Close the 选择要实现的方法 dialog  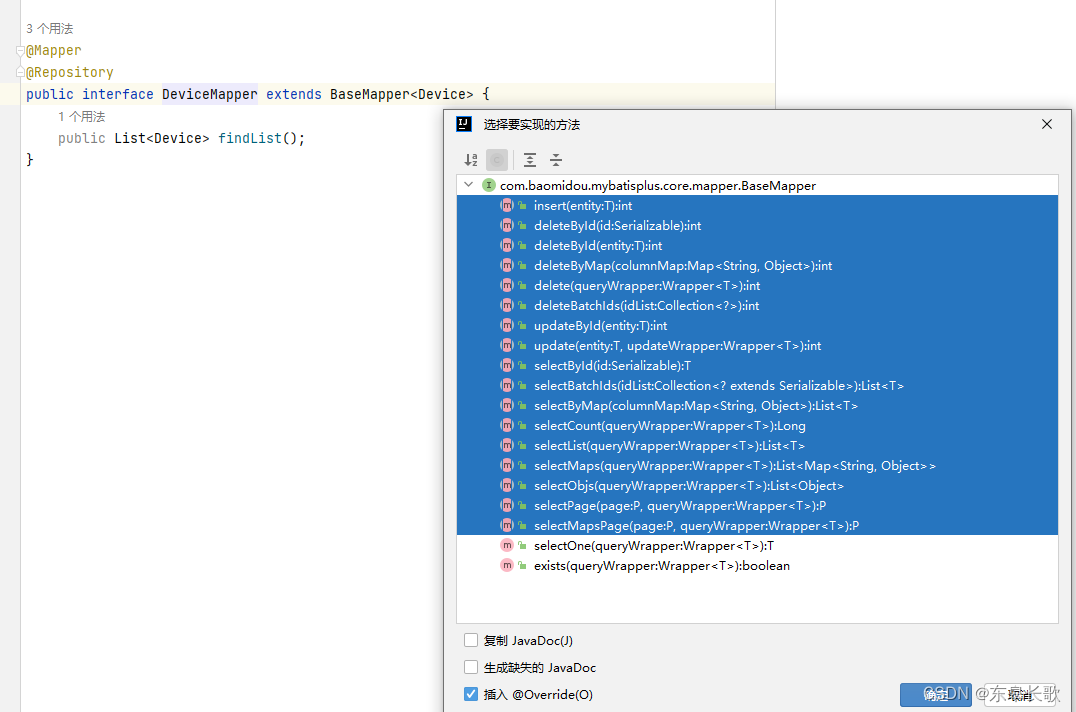click(1046, 124)
